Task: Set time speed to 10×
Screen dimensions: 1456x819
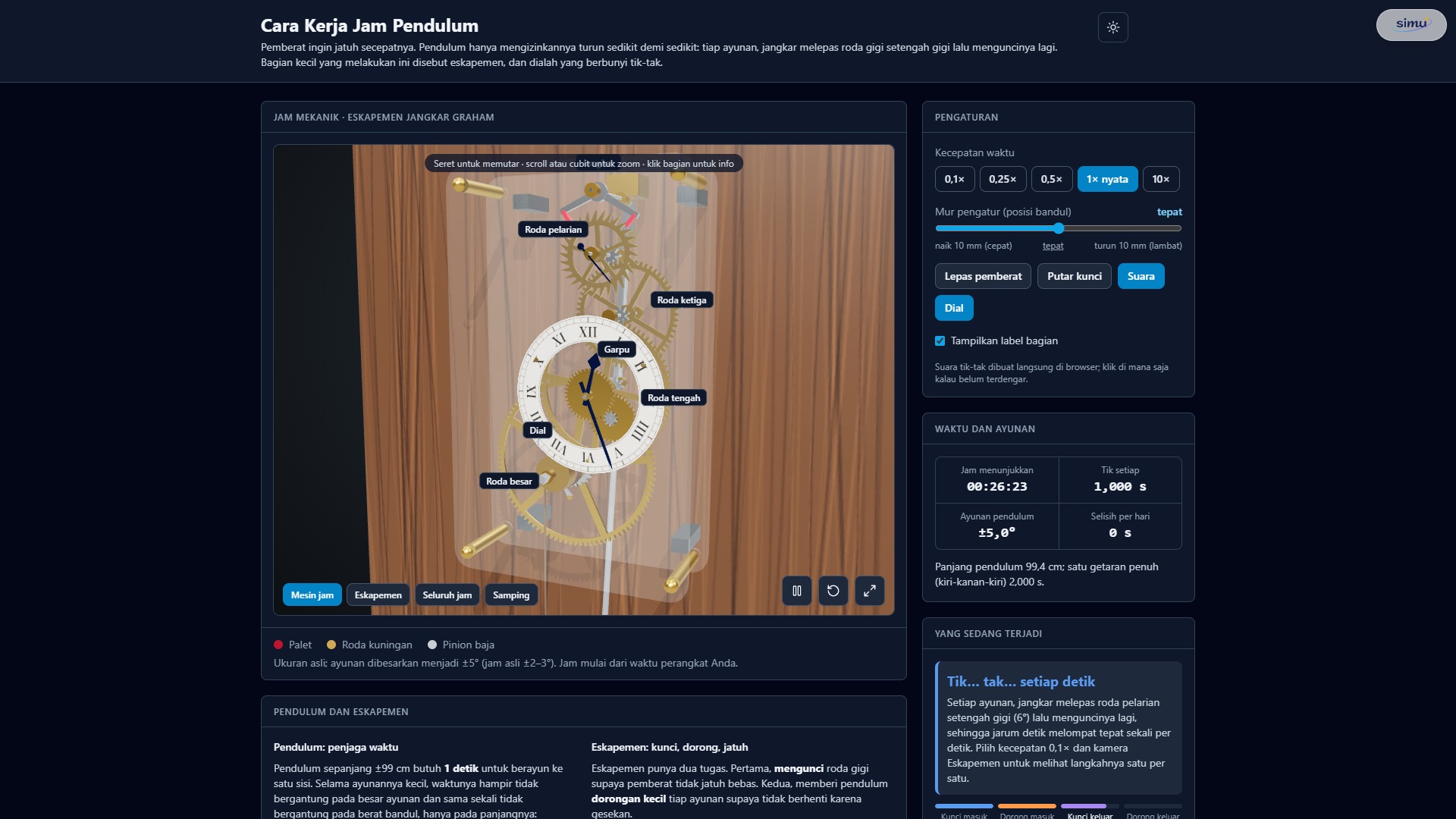Action: point(1161,179)
